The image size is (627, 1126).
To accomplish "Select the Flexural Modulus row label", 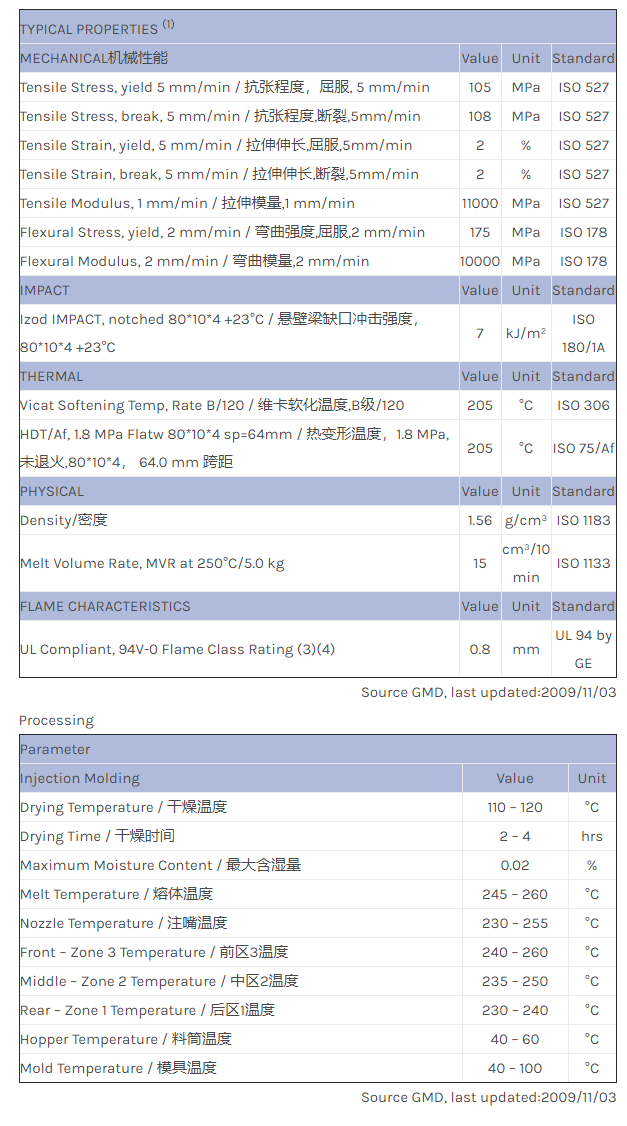I will (x=194, y=261).
